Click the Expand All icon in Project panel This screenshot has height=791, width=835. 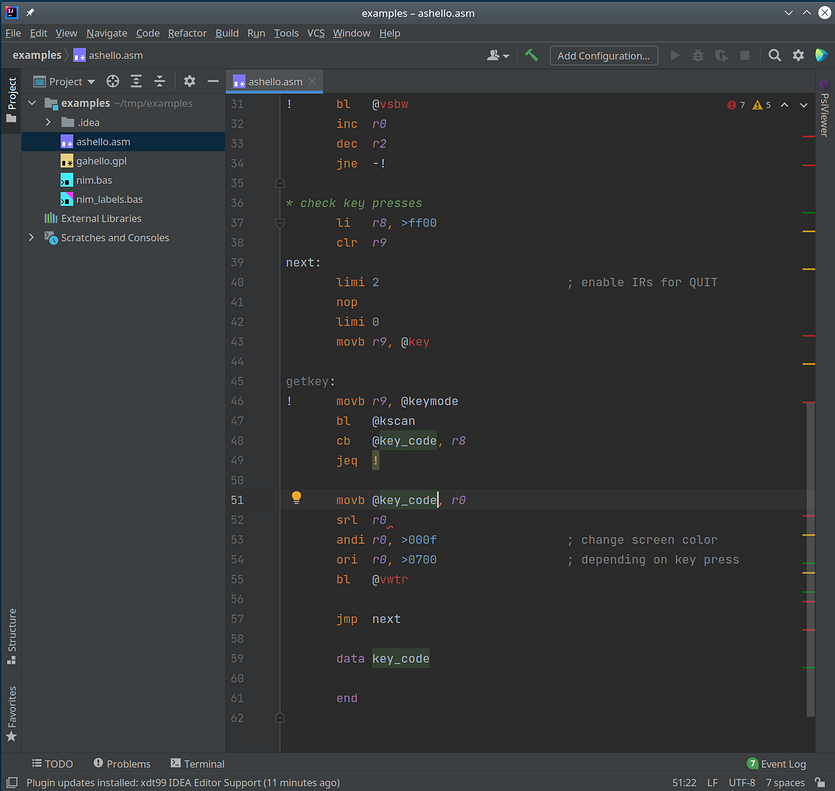[x=136, y=81]
